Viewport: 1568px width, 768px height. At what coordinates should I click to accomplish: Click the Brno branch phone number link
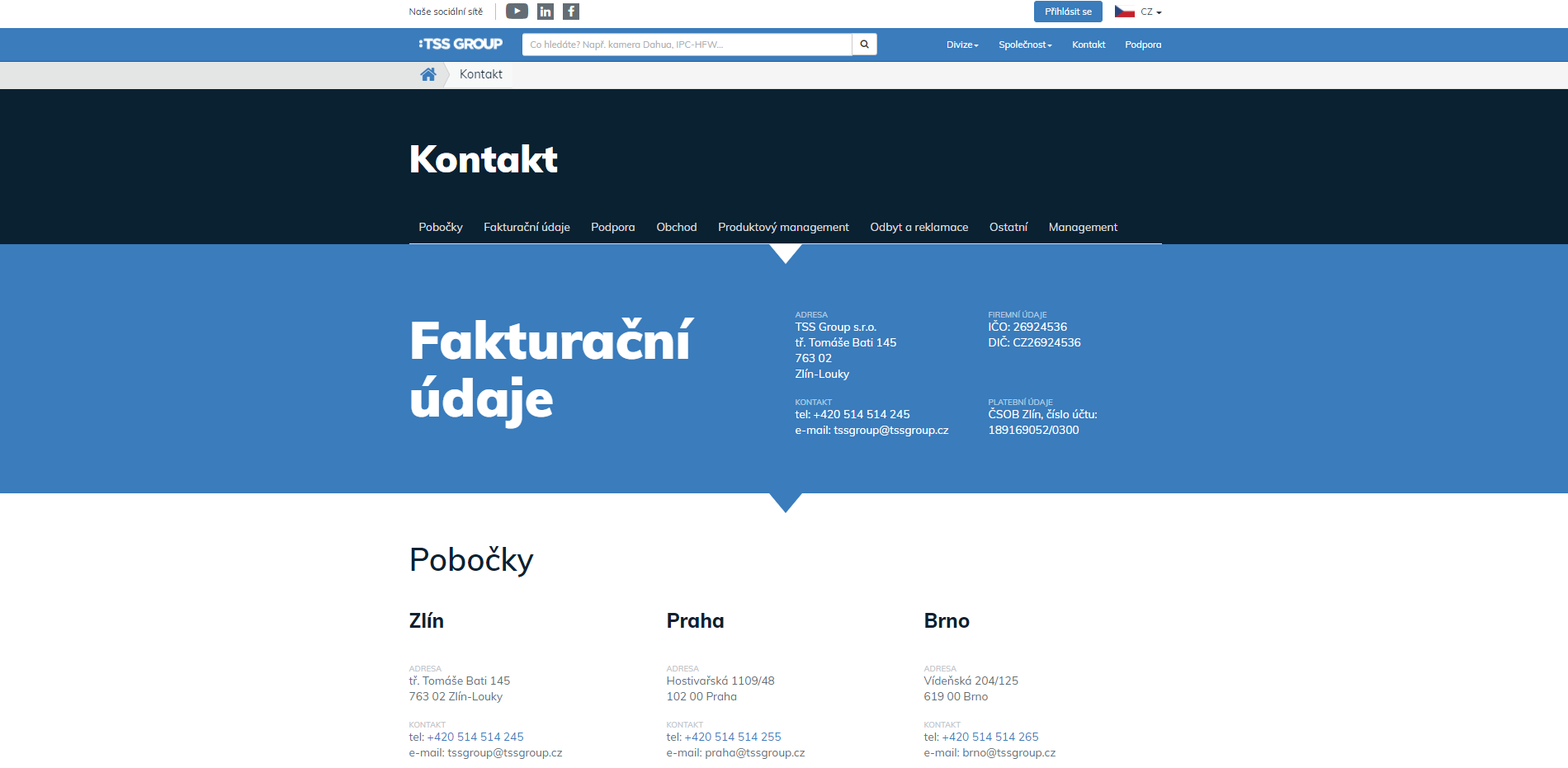tap(990, 737)
